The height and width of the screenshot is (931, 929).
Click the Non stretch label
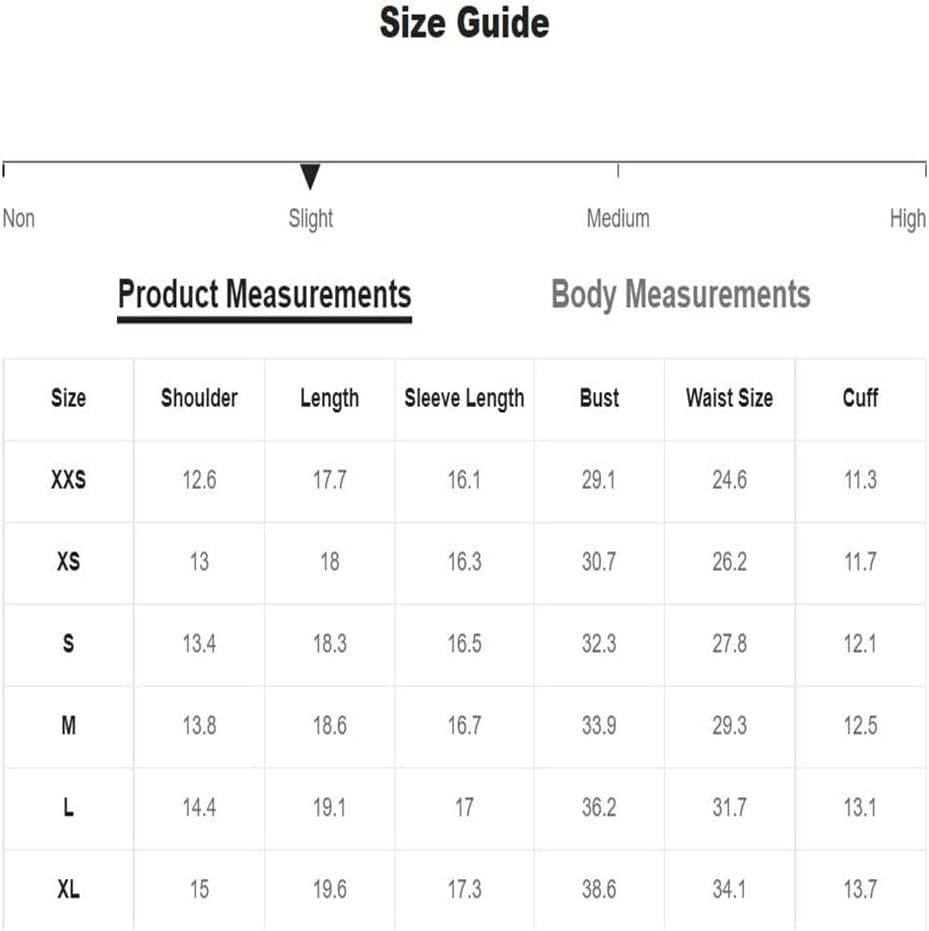coord(19,218)
